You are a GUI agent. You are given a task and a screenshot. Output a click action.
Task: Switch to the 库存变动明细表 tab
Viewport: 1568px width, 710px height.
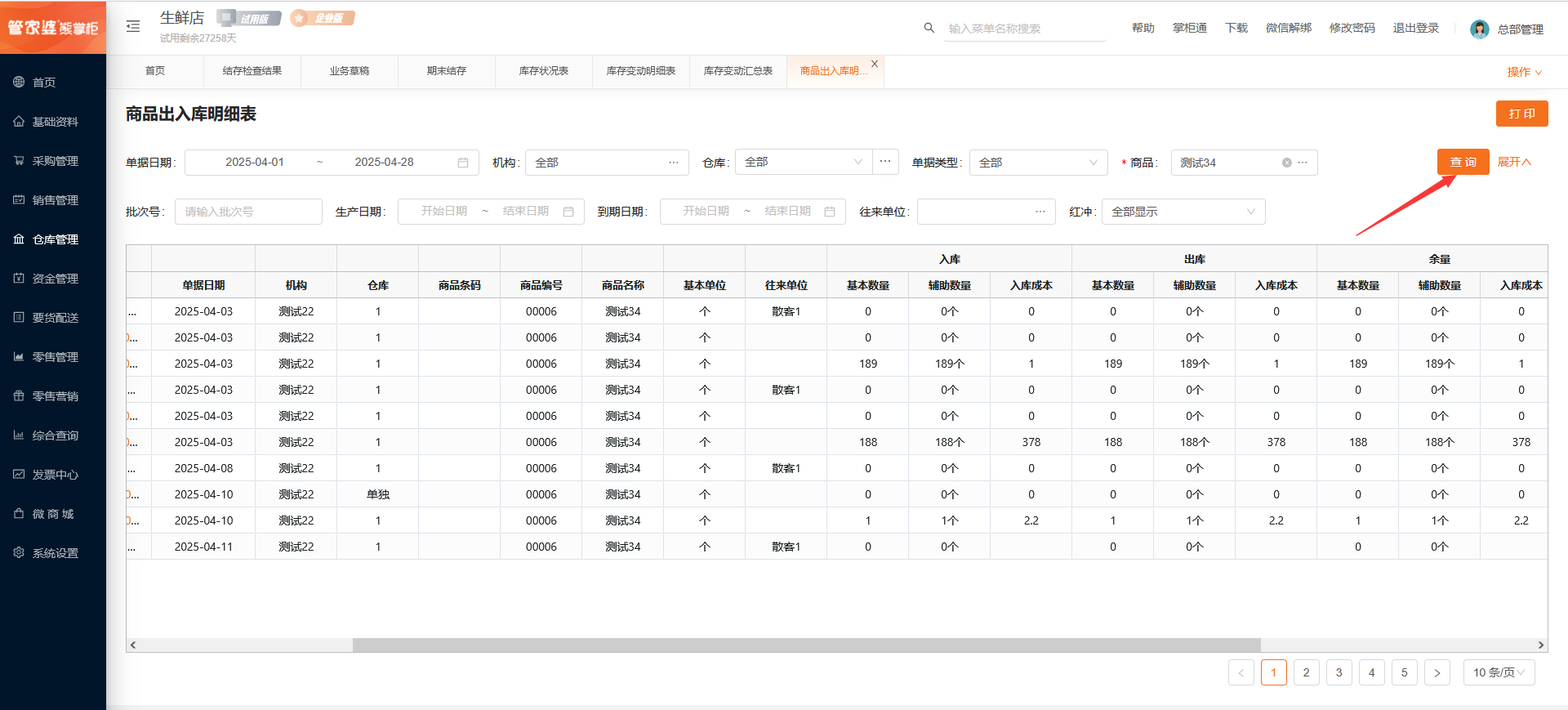[x=641, y=71]
